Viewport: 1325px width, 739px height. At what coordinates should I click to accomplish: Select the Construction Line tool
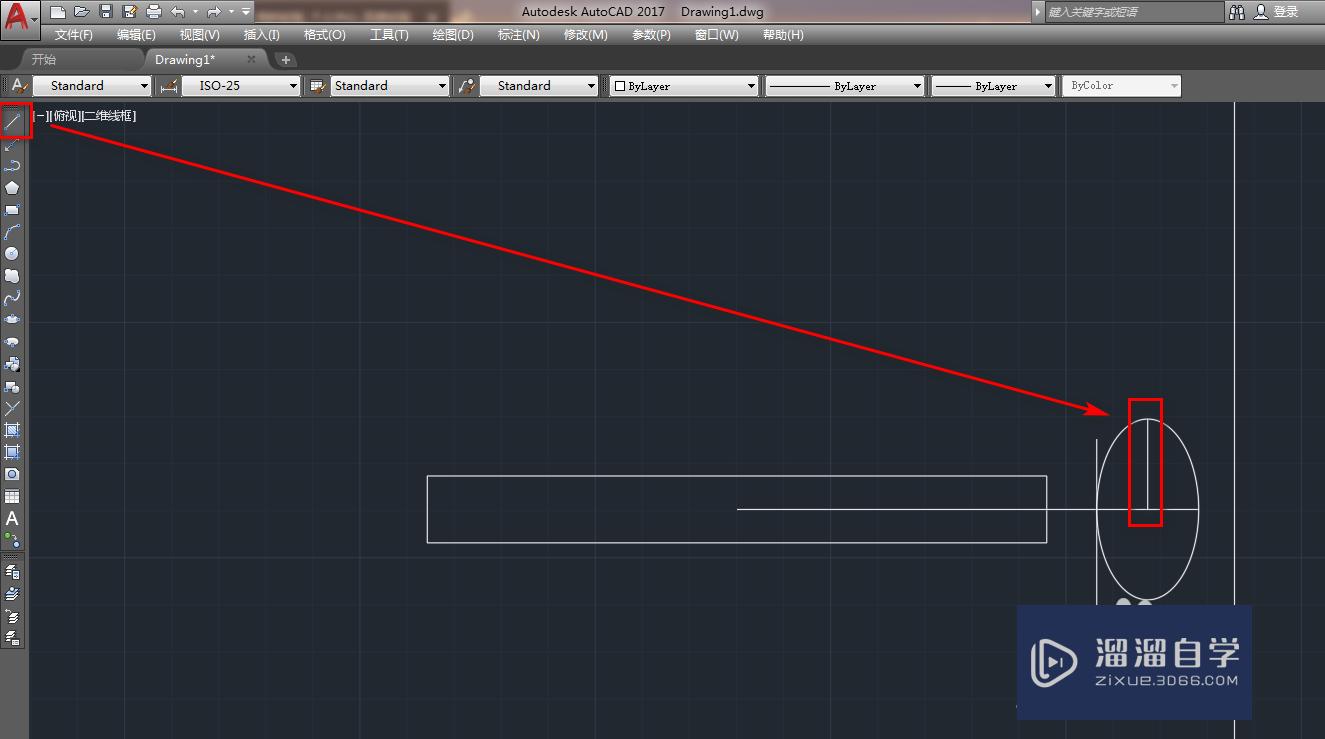coord(12,144)
